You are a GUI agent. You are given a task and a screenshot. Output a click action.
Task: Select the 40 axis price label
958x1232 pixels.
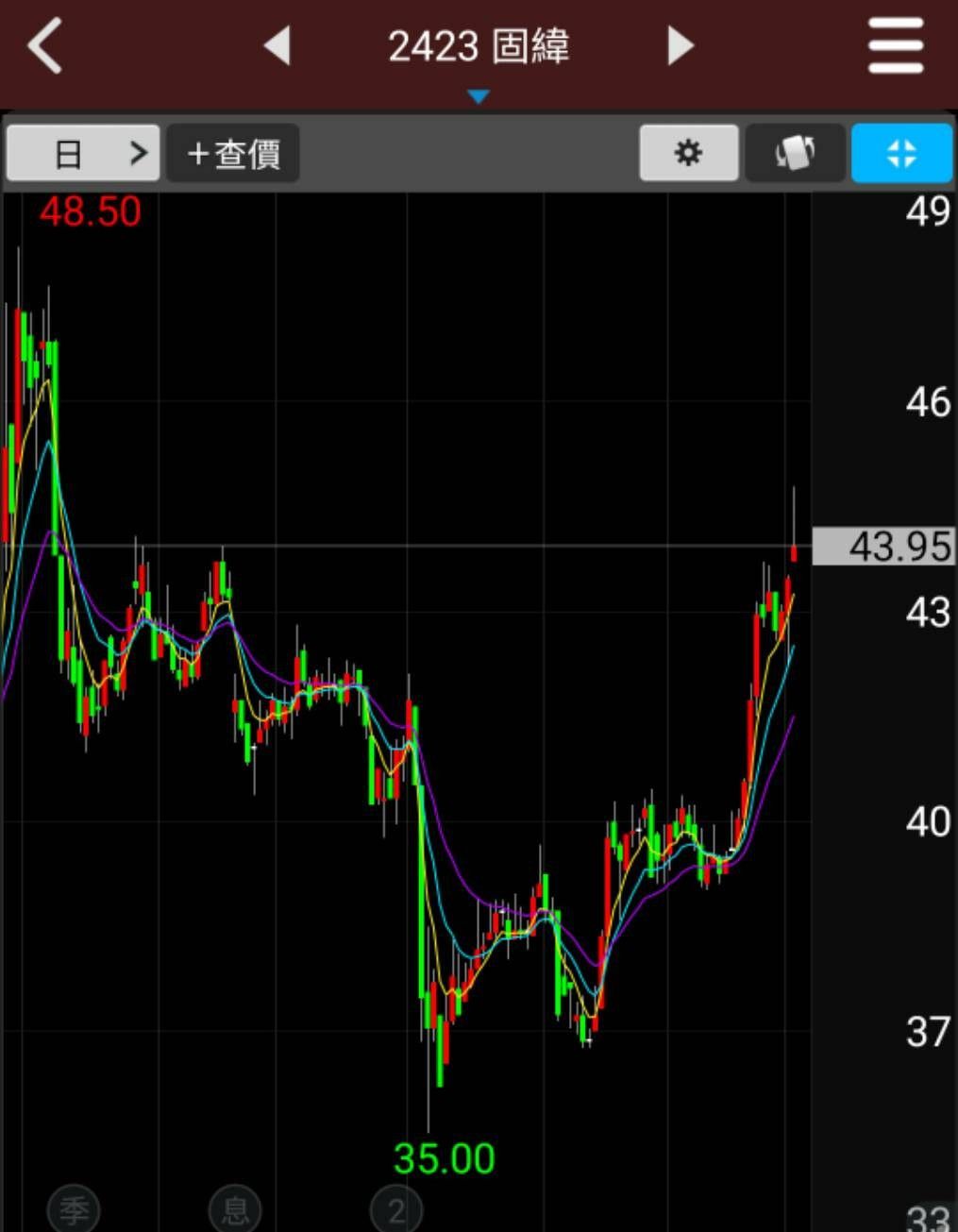(x=928, y=822)
